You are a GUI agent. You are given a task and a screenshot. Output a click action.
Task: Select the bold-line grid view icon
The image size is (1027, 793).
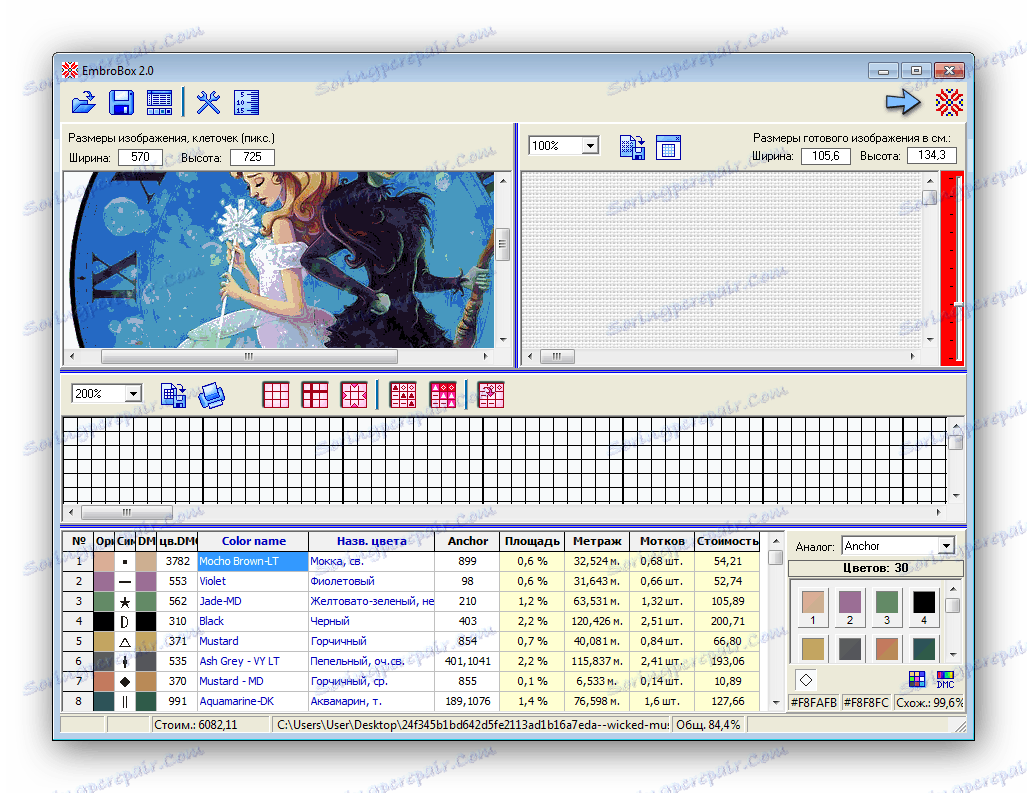[315, 395]
